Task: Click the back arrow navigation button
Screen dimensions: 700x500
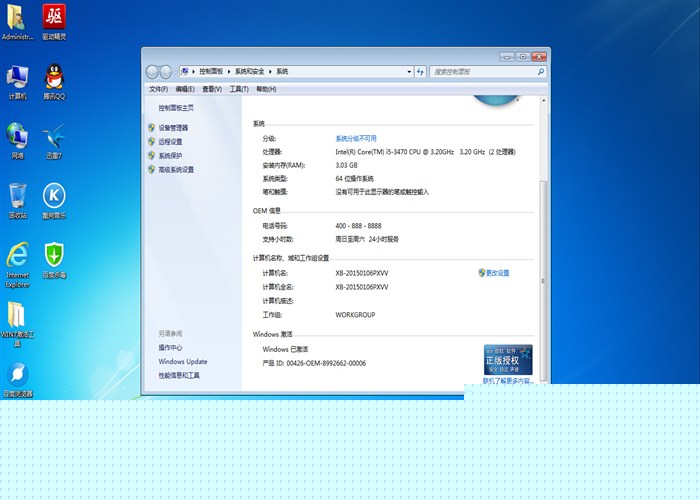Action: (153, 72)
